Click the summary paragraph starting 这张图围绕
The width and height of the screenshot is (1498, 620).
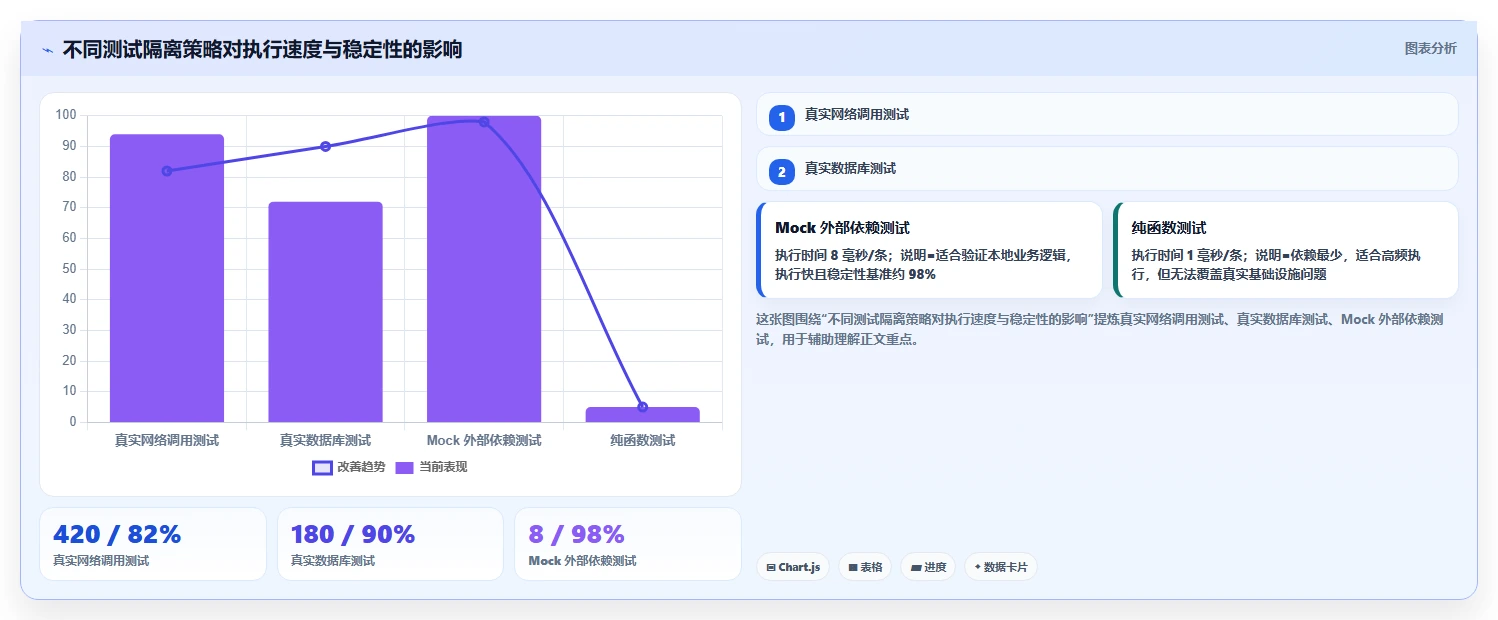click(x=1100, y=329)
